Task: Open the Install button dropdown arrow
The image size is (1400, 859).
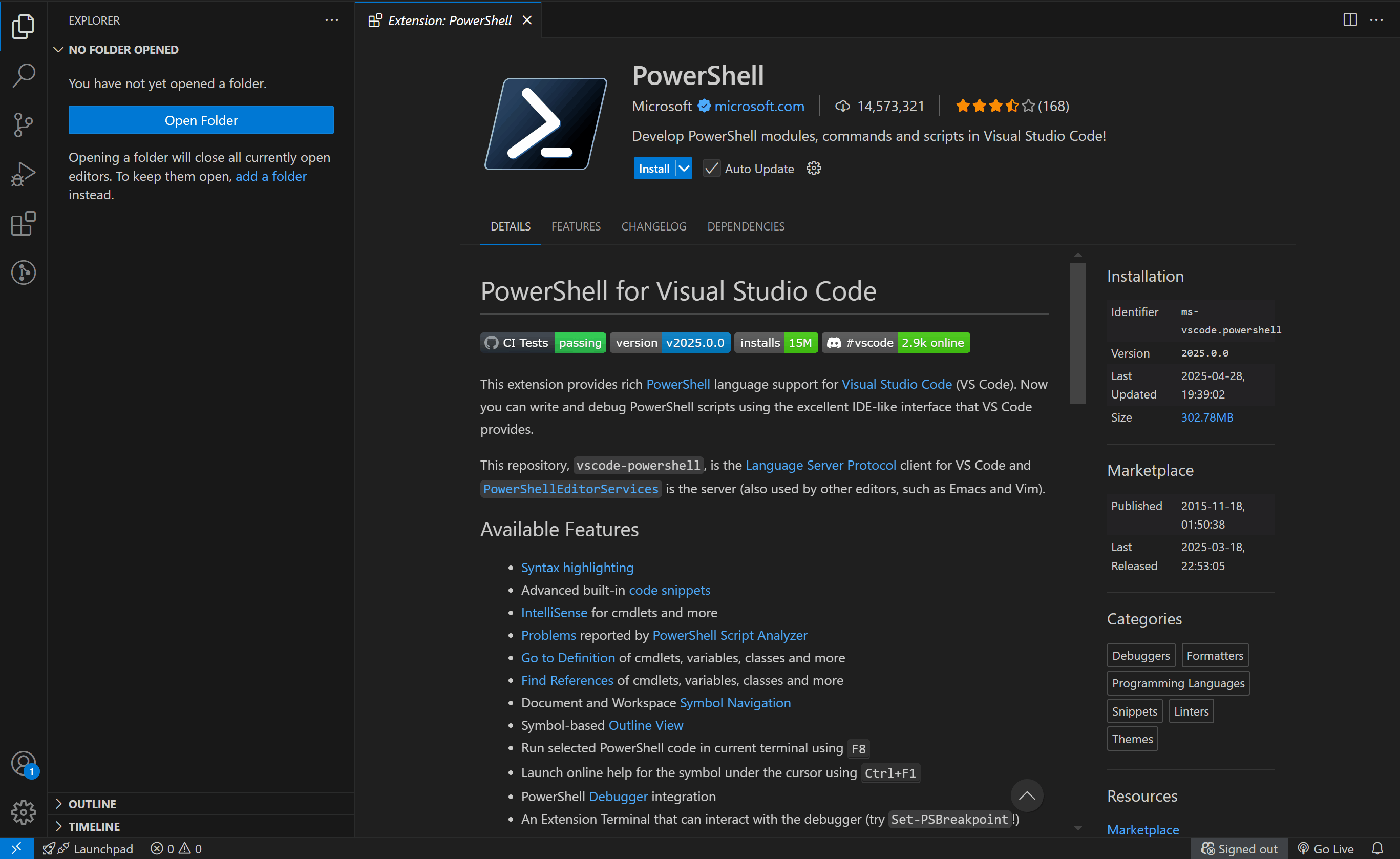Action: click(684, 169)
